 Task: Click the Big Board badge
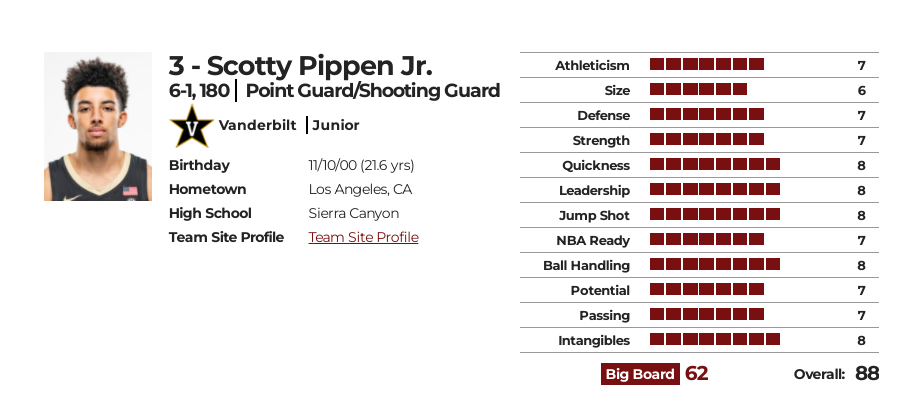640,374
